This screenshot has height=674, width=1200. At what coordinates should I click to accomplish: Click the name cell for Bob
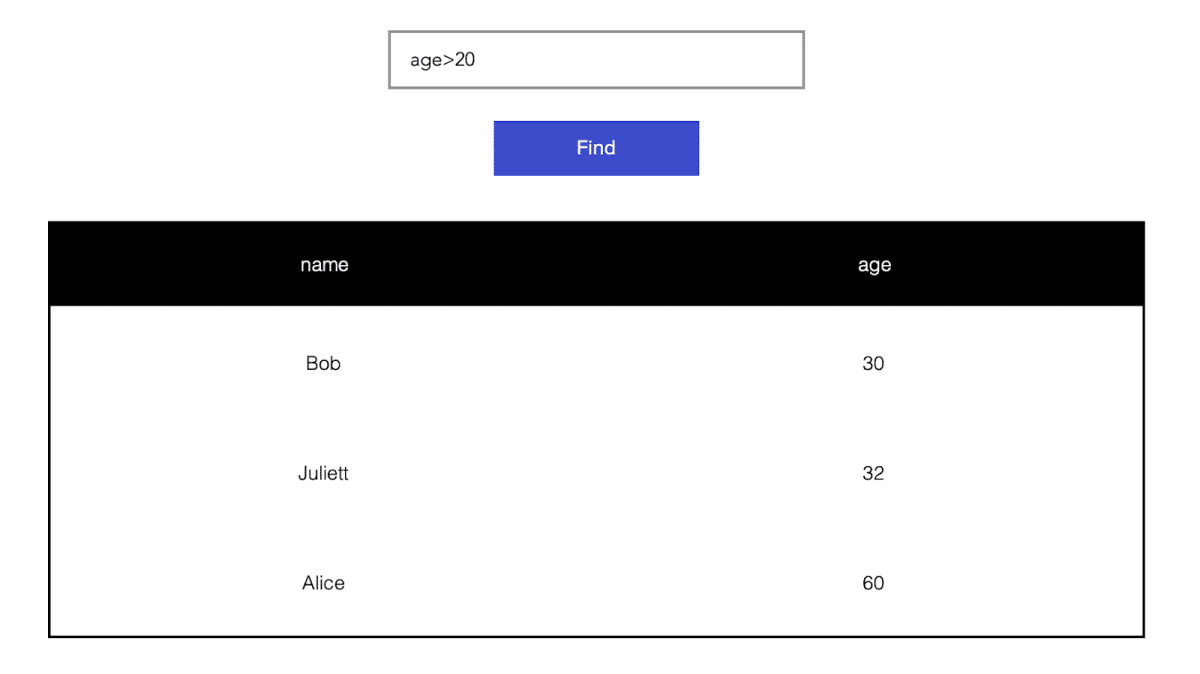[x=324, y=363]
